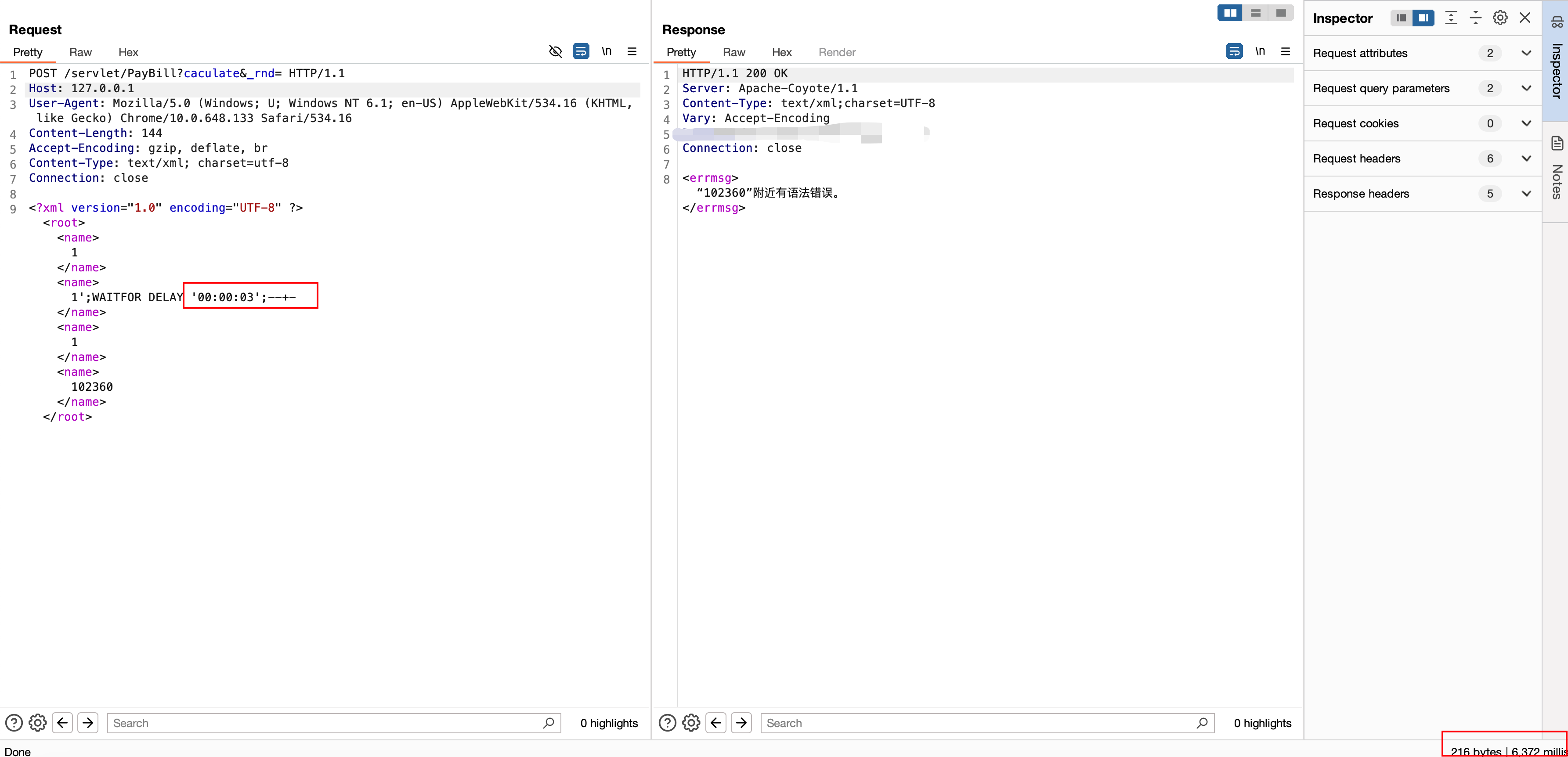1568x757 pixels.
Task: Toggle word wrap icon in Response panel
Action: click(1235, 51)
